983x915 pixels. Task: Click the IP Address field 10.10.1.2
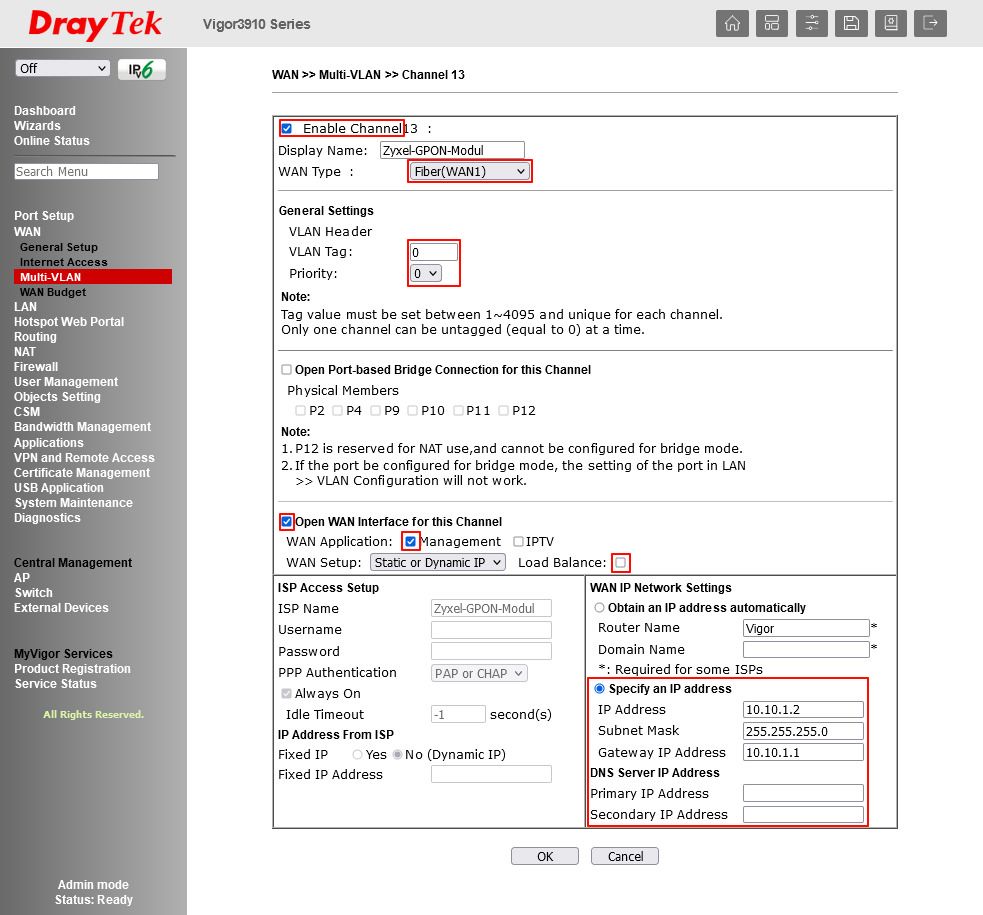click(x=803, y=709)
